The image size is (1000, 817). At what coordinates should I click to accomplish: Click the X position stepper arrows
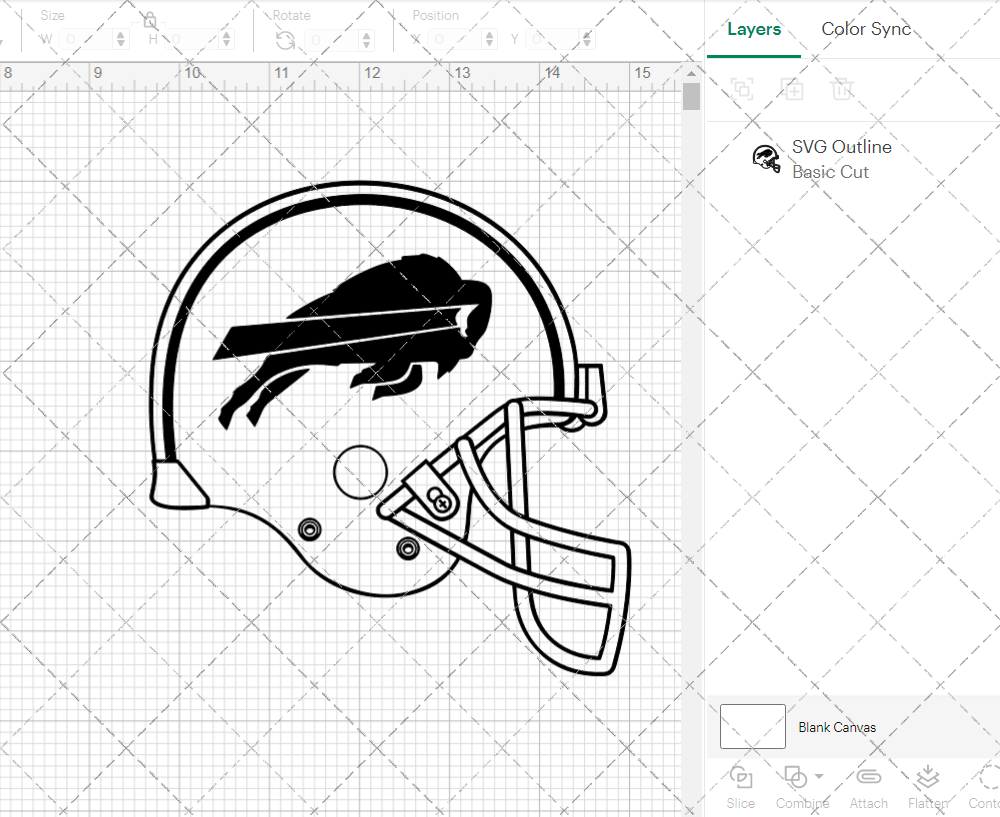489,39
